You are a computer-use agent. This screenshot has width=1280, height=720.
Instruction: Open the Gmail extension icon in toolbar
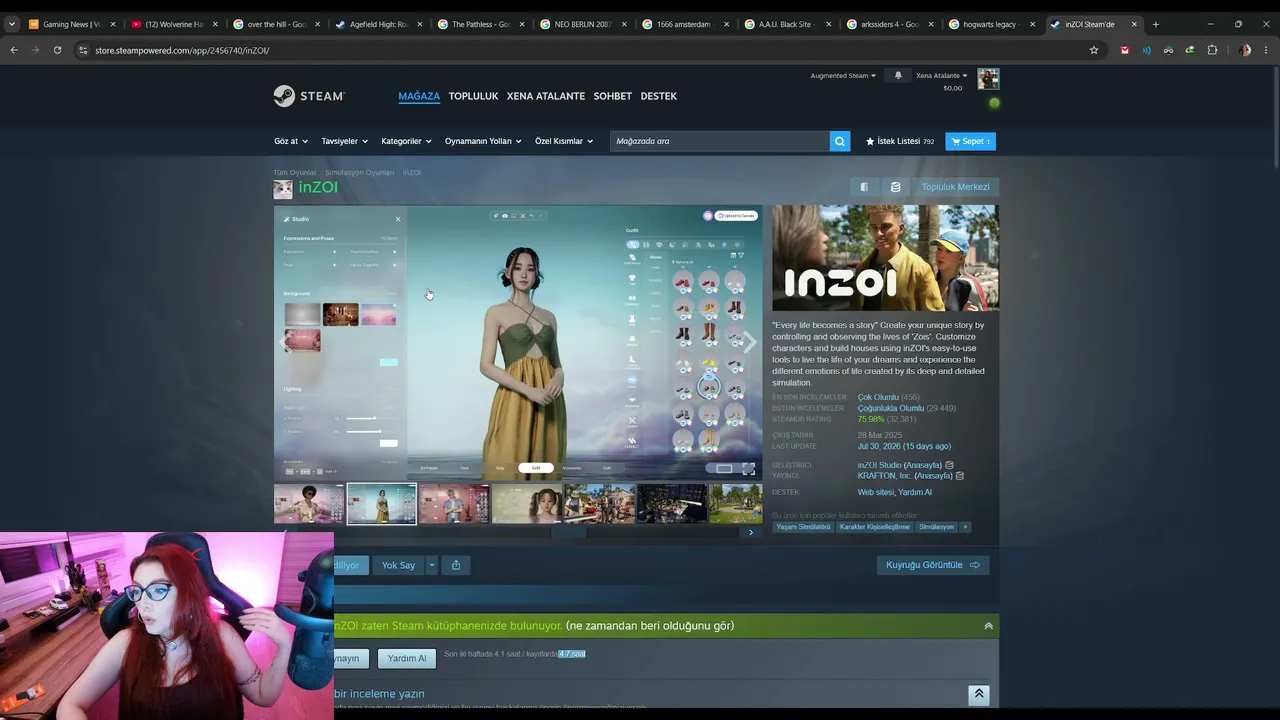(1125, 50)
